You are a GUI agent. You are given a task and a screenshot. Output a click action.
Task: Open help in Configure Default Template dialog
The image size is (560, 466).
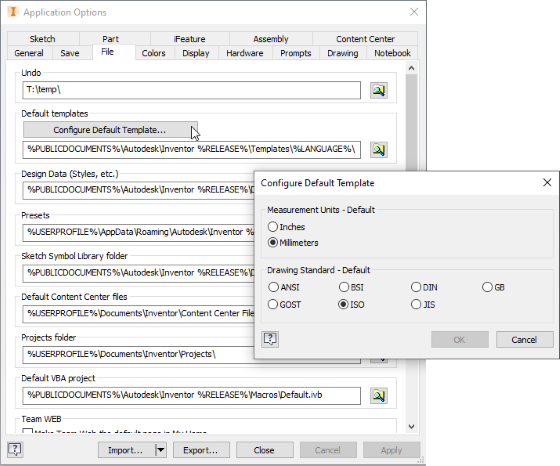point(270,339)
